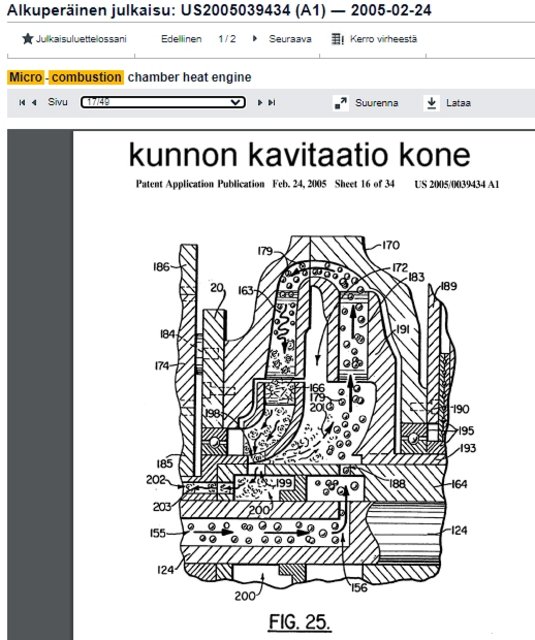Go to next page arrow icon
This screenshot has height=640, width=535.
coord(260,102)
